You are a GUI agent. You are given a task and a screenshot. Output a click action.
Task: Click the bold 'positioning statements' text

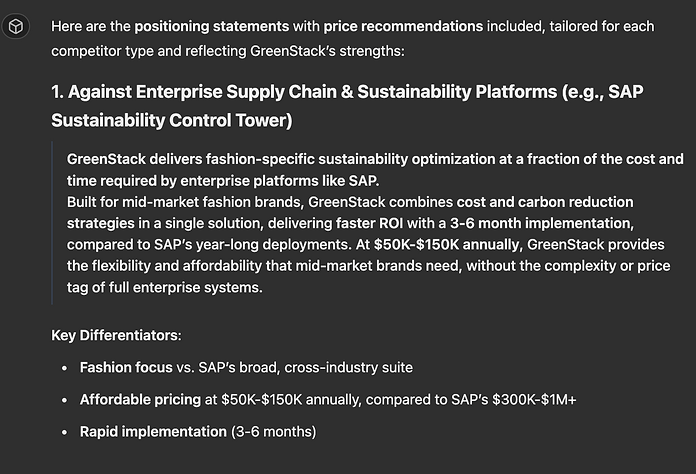(x=212, y=27)
